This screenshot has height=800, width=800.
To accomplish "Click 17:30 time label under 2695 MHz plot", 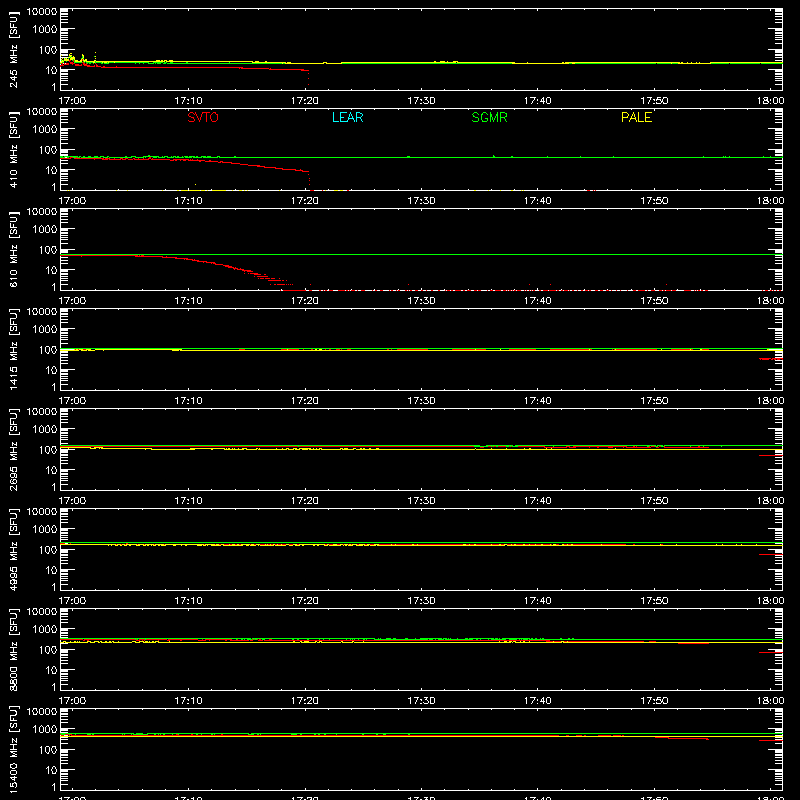I will point(421,501).
